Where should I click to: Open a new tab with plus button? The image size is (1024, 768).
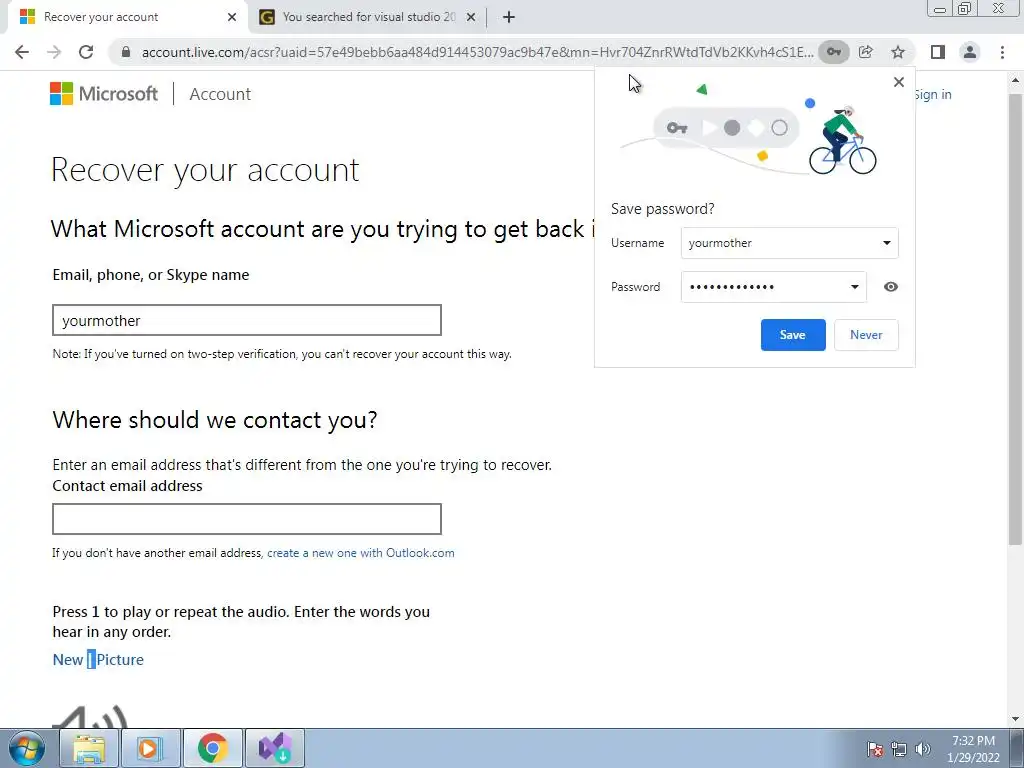(509, 17)
